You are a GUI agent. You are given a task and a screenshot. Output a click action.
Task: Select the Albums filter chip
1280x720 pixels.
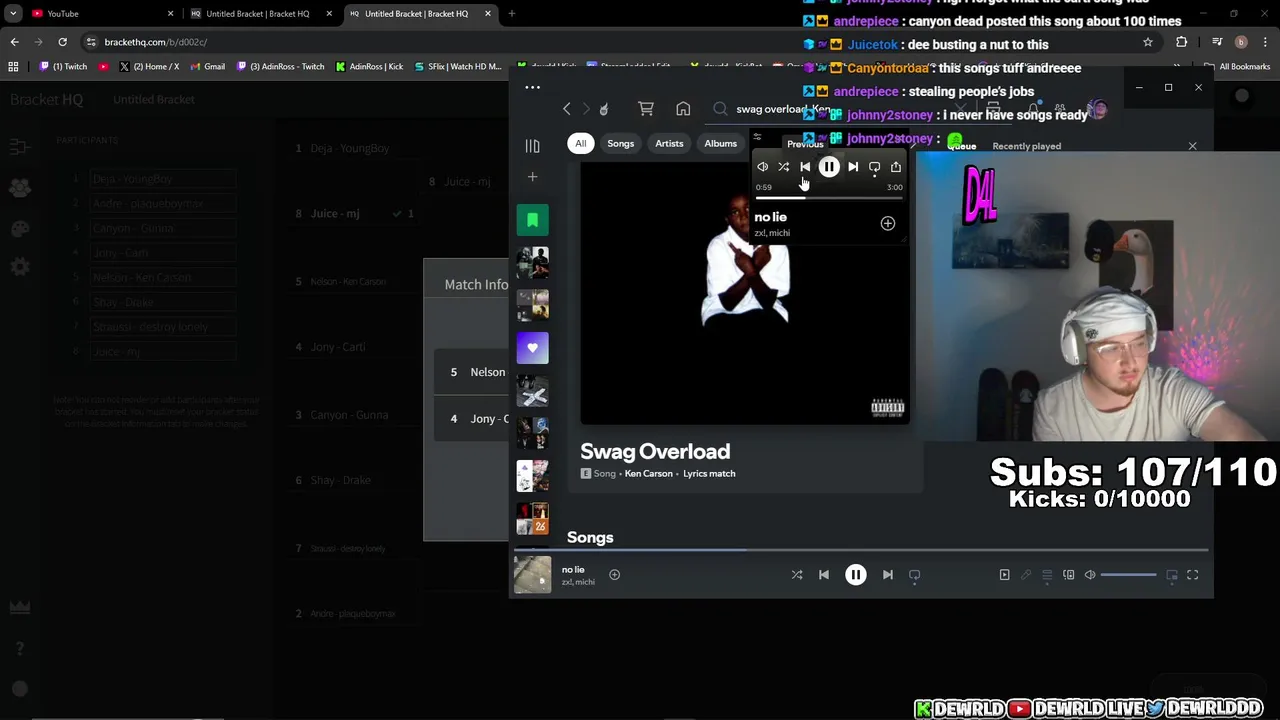720,143
